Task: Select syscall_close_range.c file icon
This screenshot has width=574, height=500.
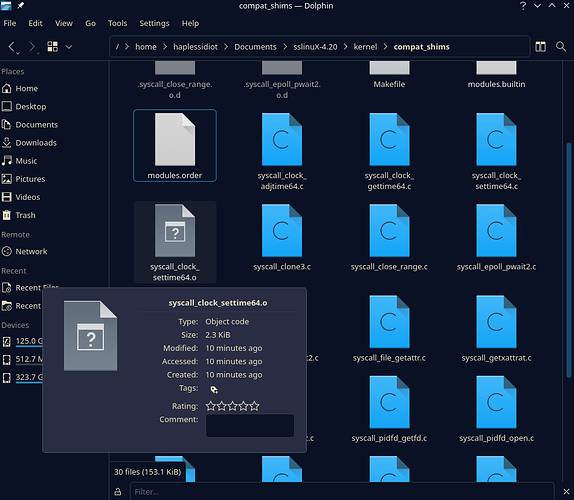Action: (389, 231)
